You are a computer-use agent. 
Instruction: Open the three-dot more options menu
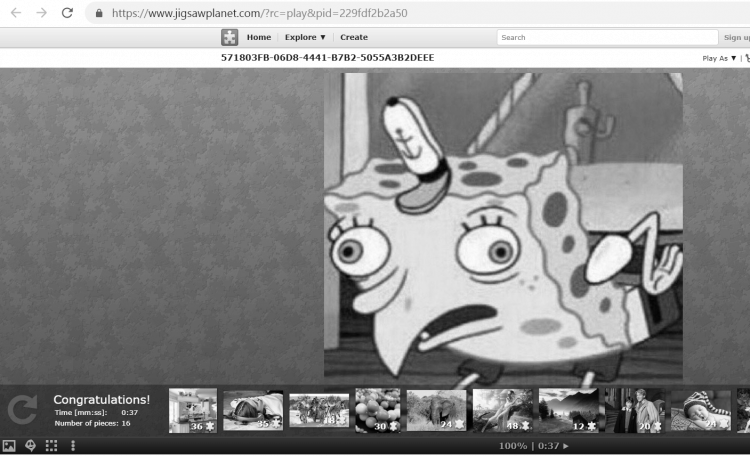(x=73, y=446)
